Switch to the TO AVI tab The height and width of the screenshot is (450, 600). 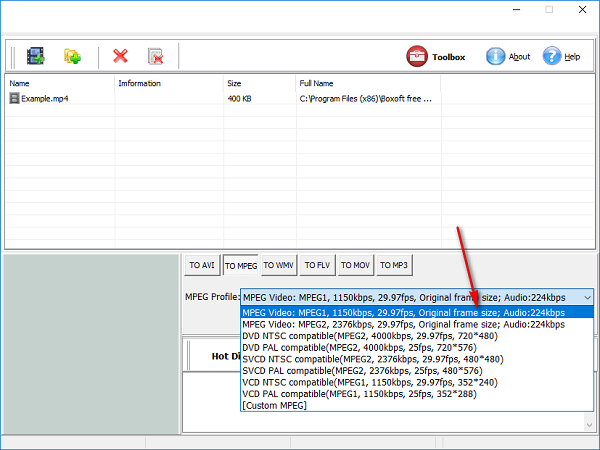tap(202, 265)
